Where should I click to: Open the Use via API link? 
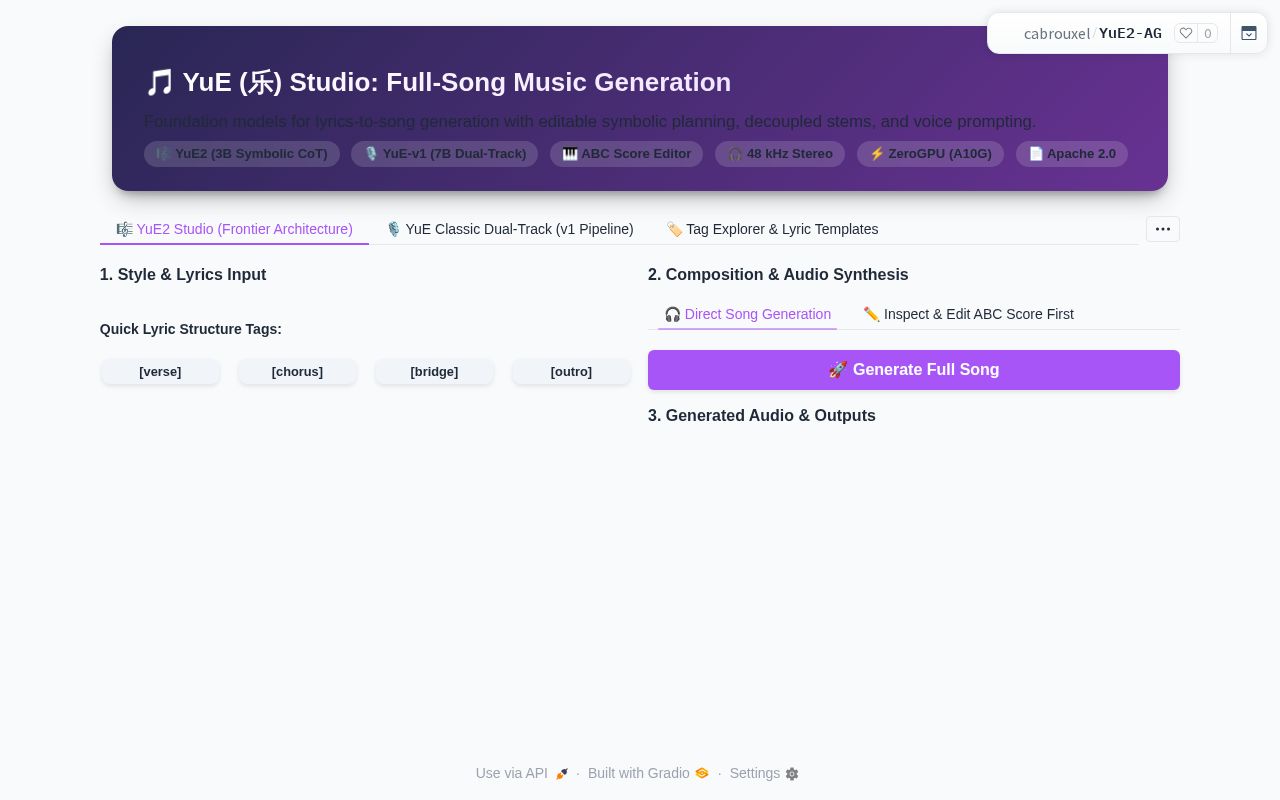522,773
